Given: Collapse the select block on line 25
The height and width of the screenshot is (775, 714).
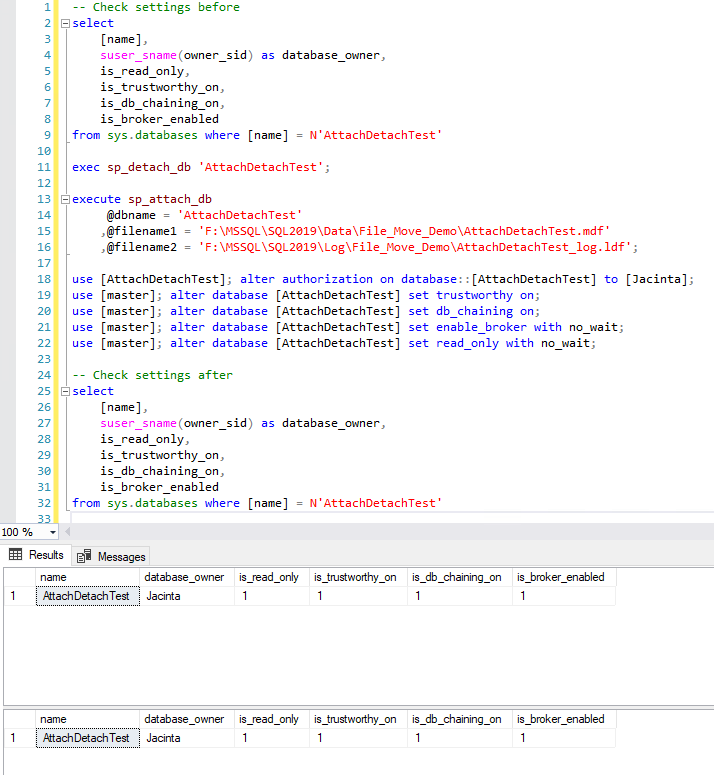Looking at the screenshot, I should [x=65, y=391].
